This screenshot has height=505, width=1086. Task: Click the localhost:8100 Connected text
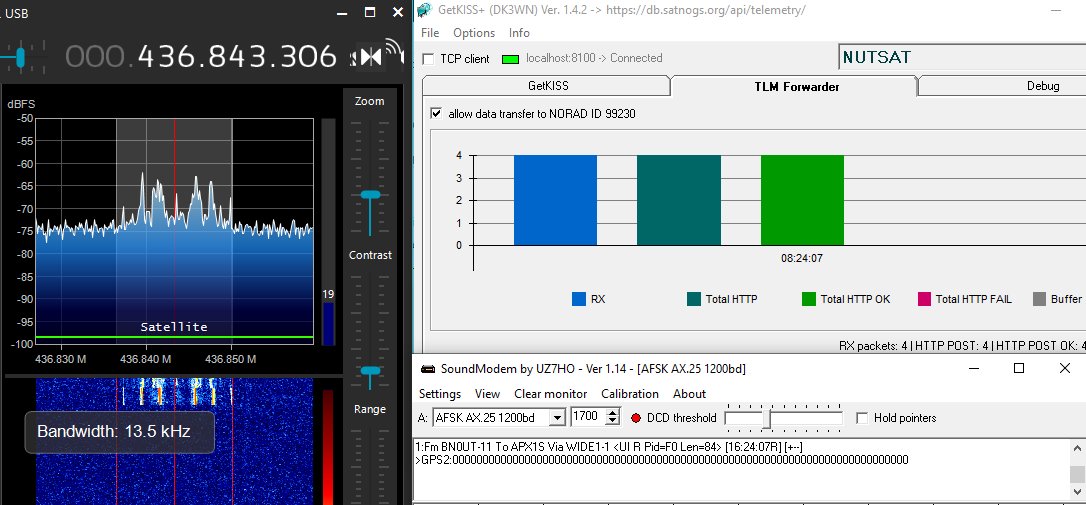pyautogui.click(x=594, y=58)
